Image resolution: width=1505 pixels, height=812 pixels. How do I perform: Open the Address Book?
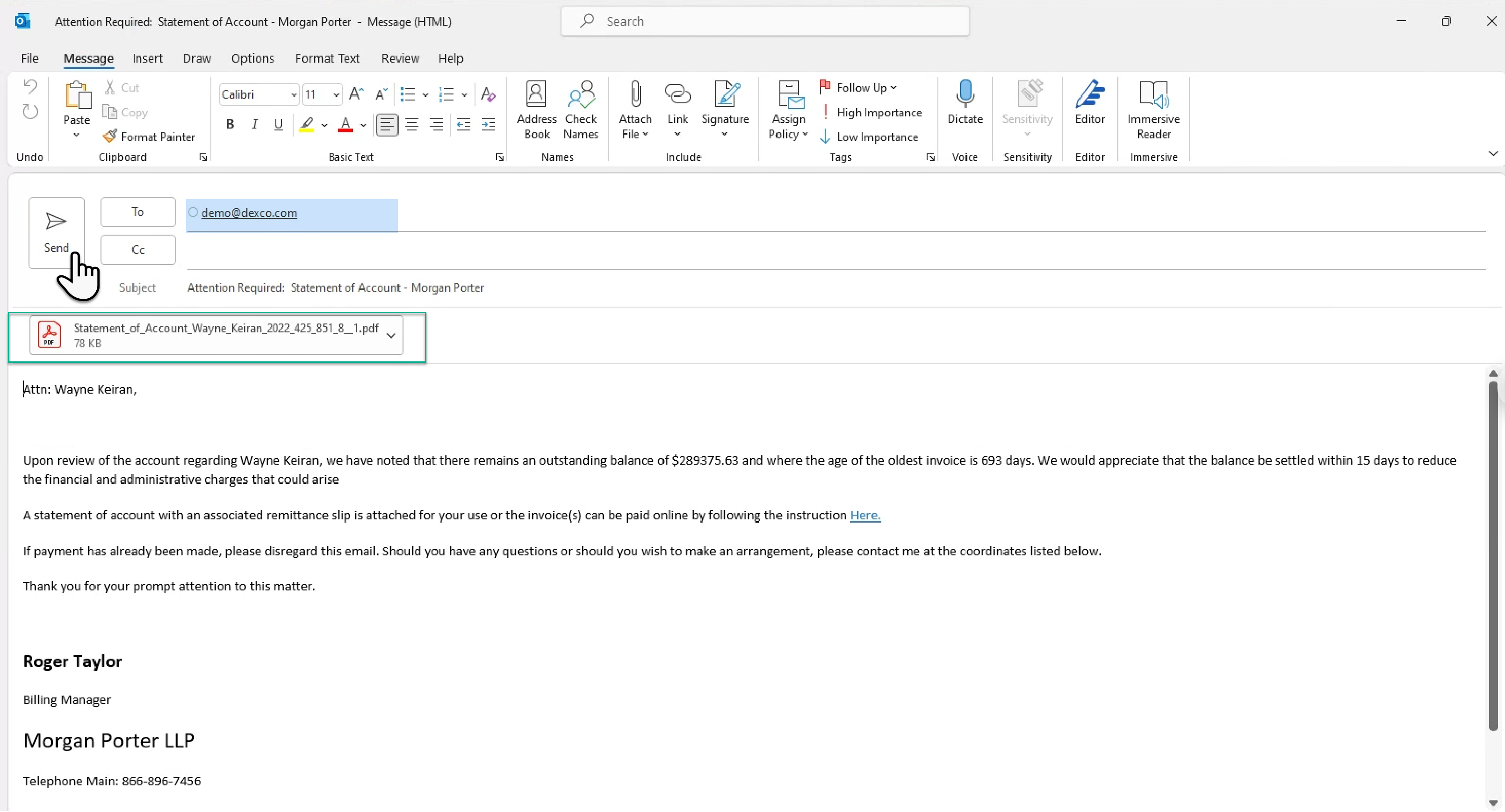click(536, 110)
